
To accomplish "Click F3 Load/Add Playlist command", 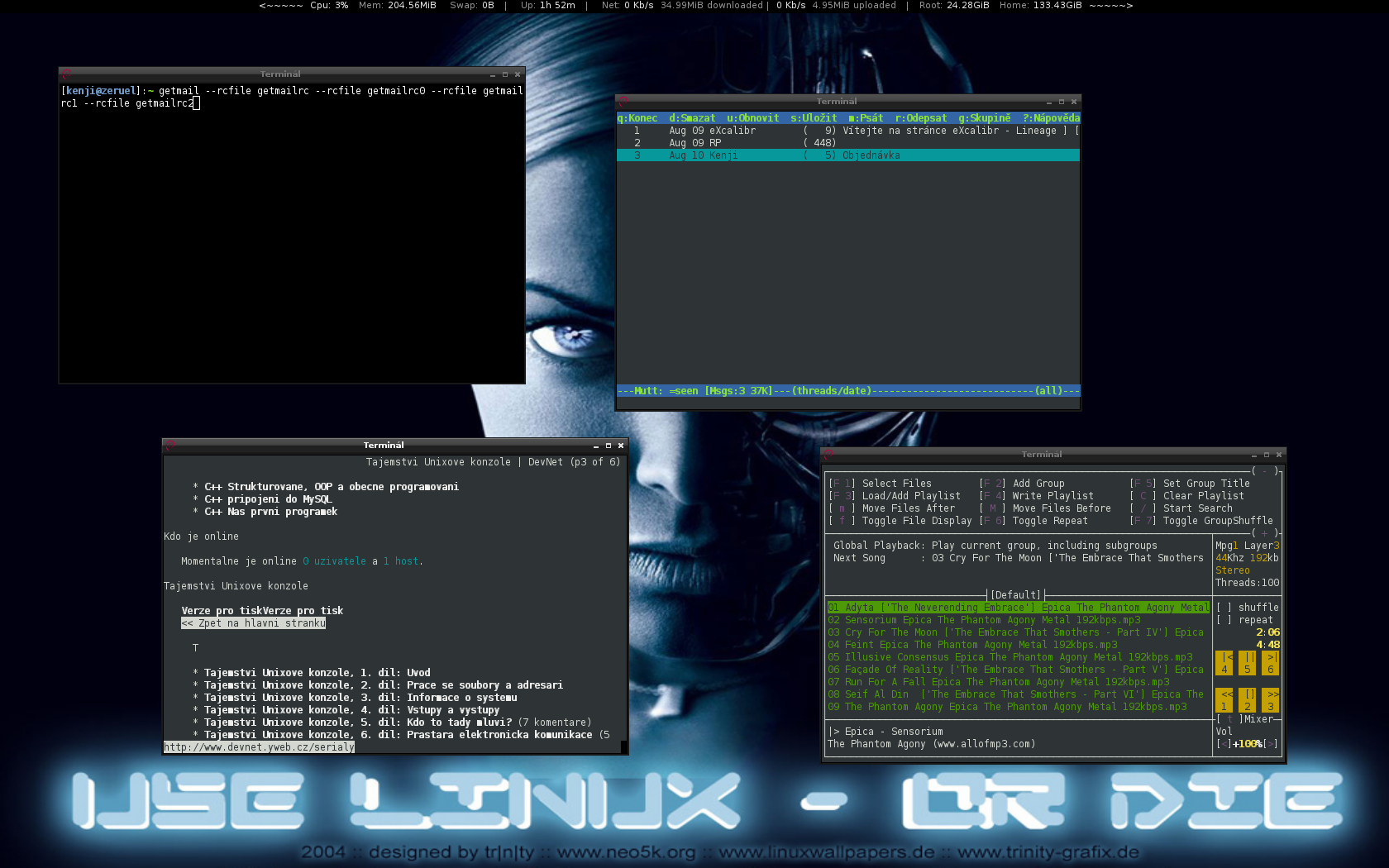I will [895, 496].
